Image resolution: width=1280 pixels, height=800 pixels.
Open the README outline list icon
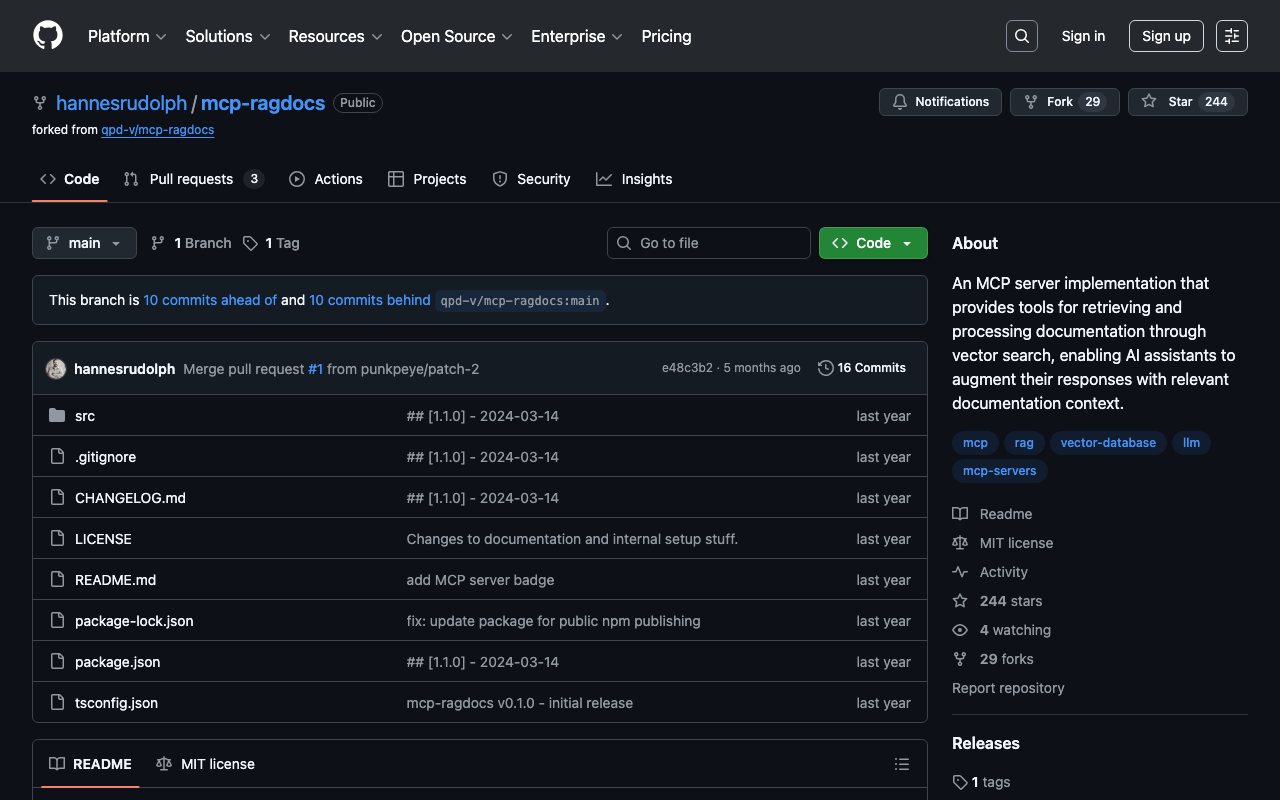point(901,764)
